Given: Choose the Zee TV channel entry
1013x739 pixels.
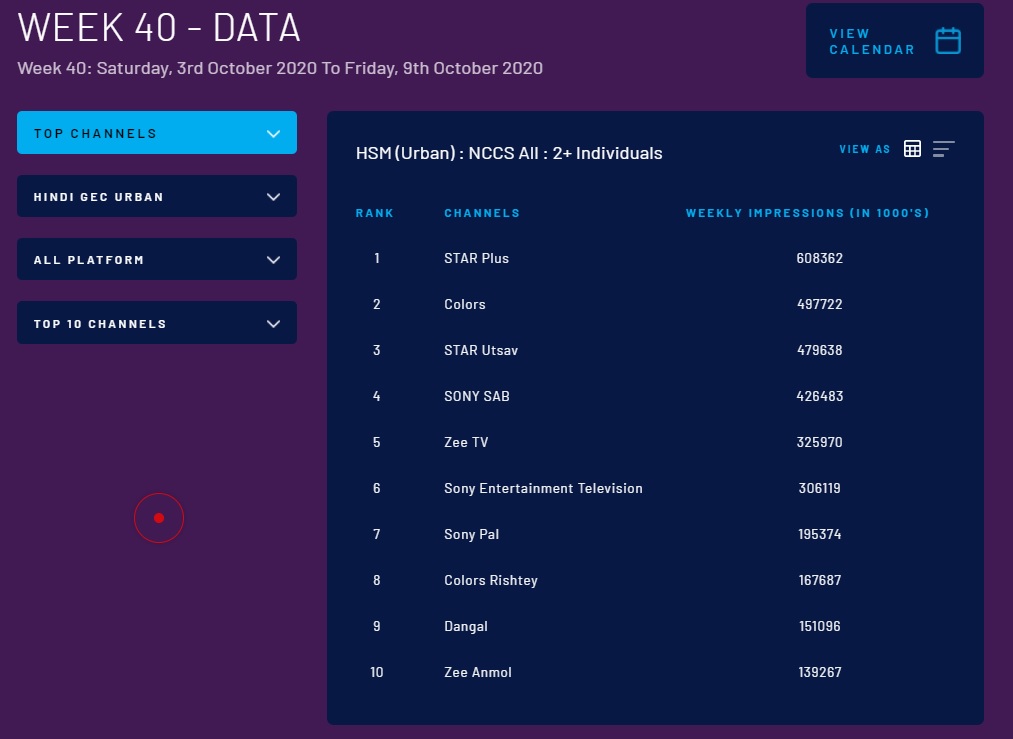Looking at the screenshot, I should point(466,442).
